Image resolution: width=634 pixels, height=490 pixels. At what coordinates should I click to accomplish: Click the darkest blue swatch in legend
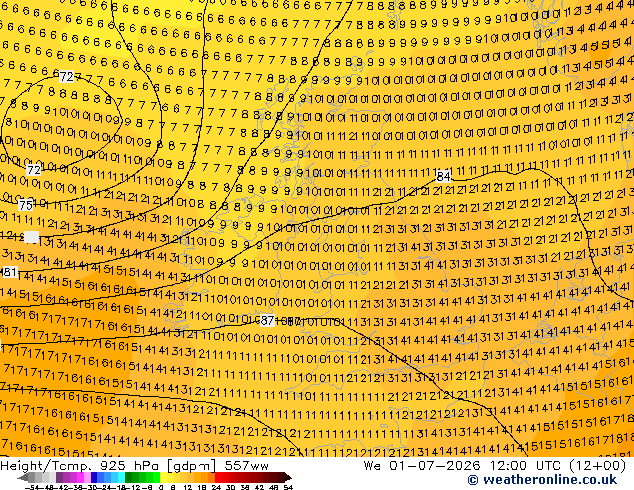pos(94,478)
